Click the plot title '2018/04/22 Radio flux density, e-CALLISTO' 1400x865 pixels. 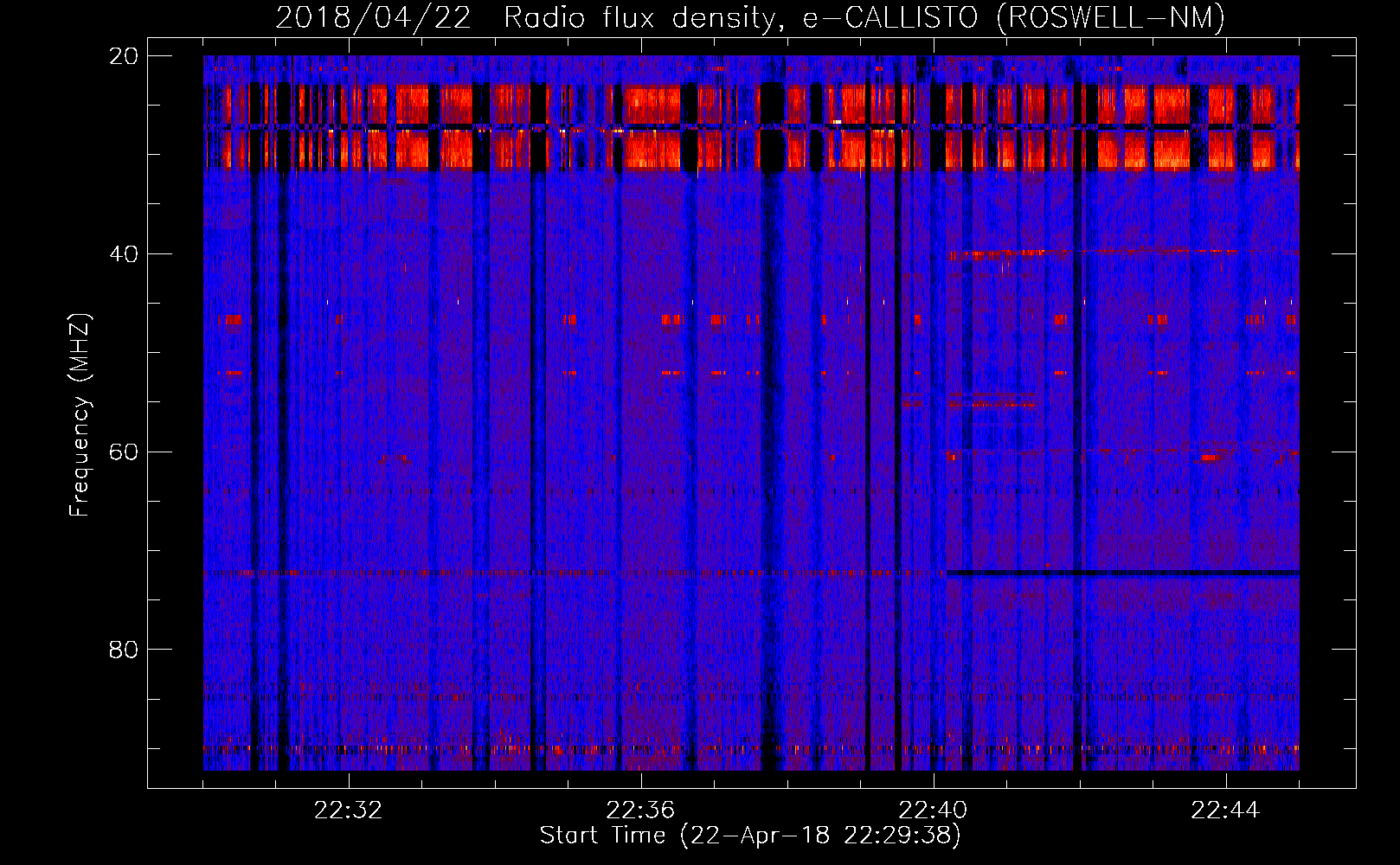click(x=750, y=17)
